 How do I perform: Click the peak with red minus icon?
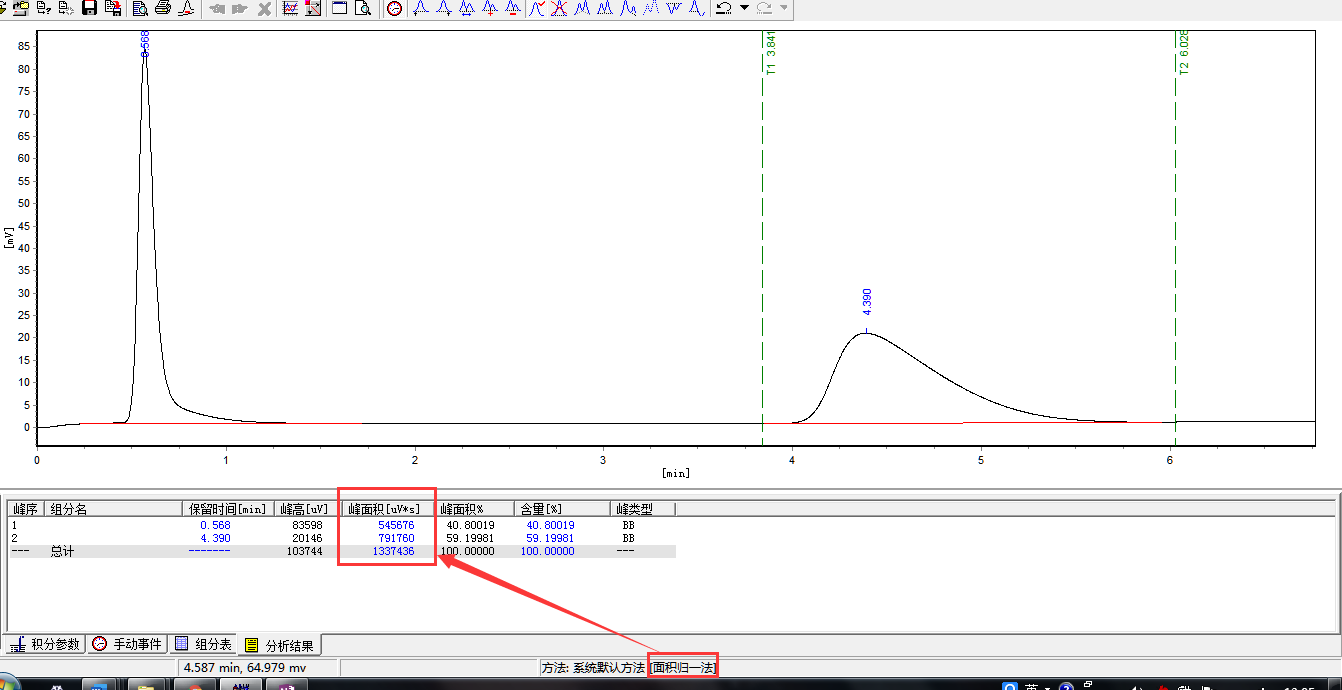point(512,9)
